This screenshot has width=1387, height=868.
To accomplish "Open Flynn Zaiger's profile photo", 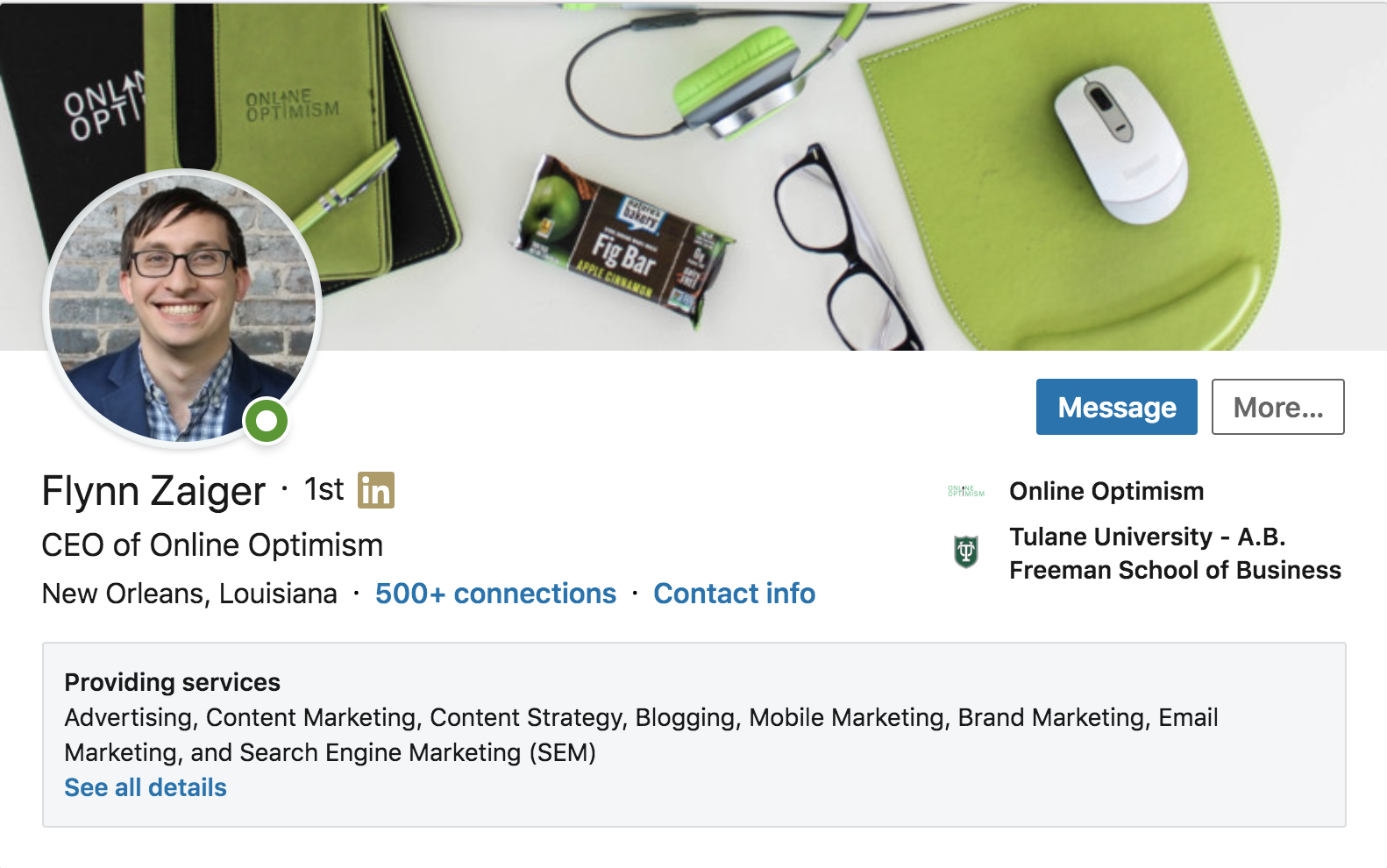I will (182, 307).
